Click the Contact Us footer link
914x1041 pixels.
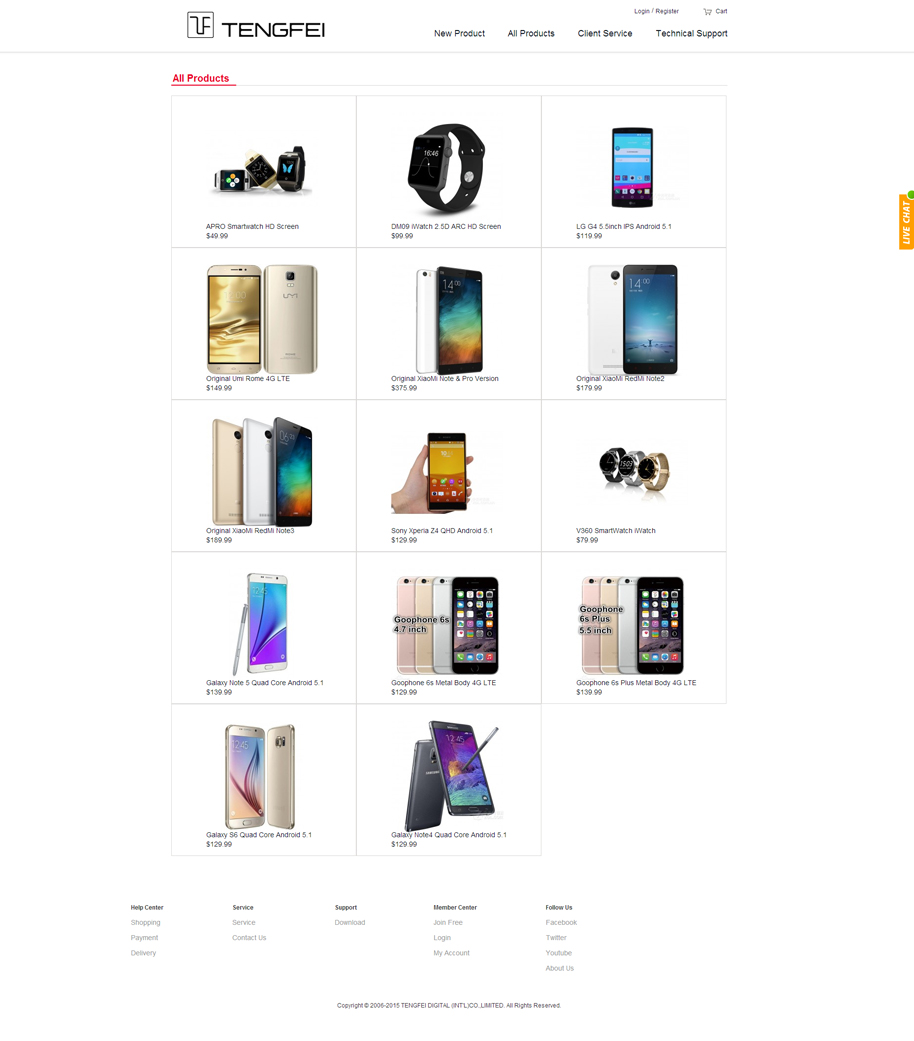[x=249, y=937]
